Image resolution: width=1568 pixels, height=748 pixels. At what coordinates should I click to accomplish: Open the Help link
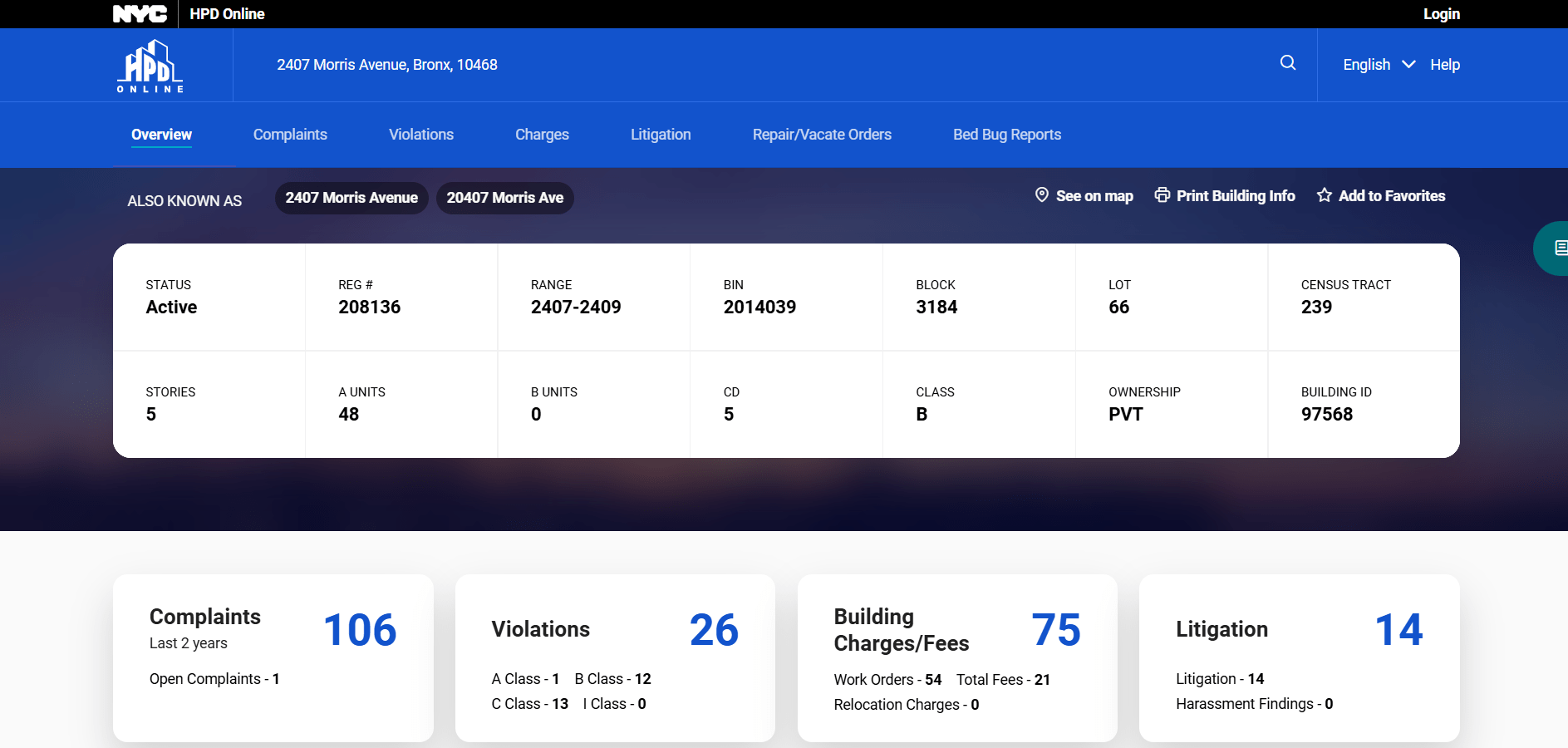[x=1444, y=65]
